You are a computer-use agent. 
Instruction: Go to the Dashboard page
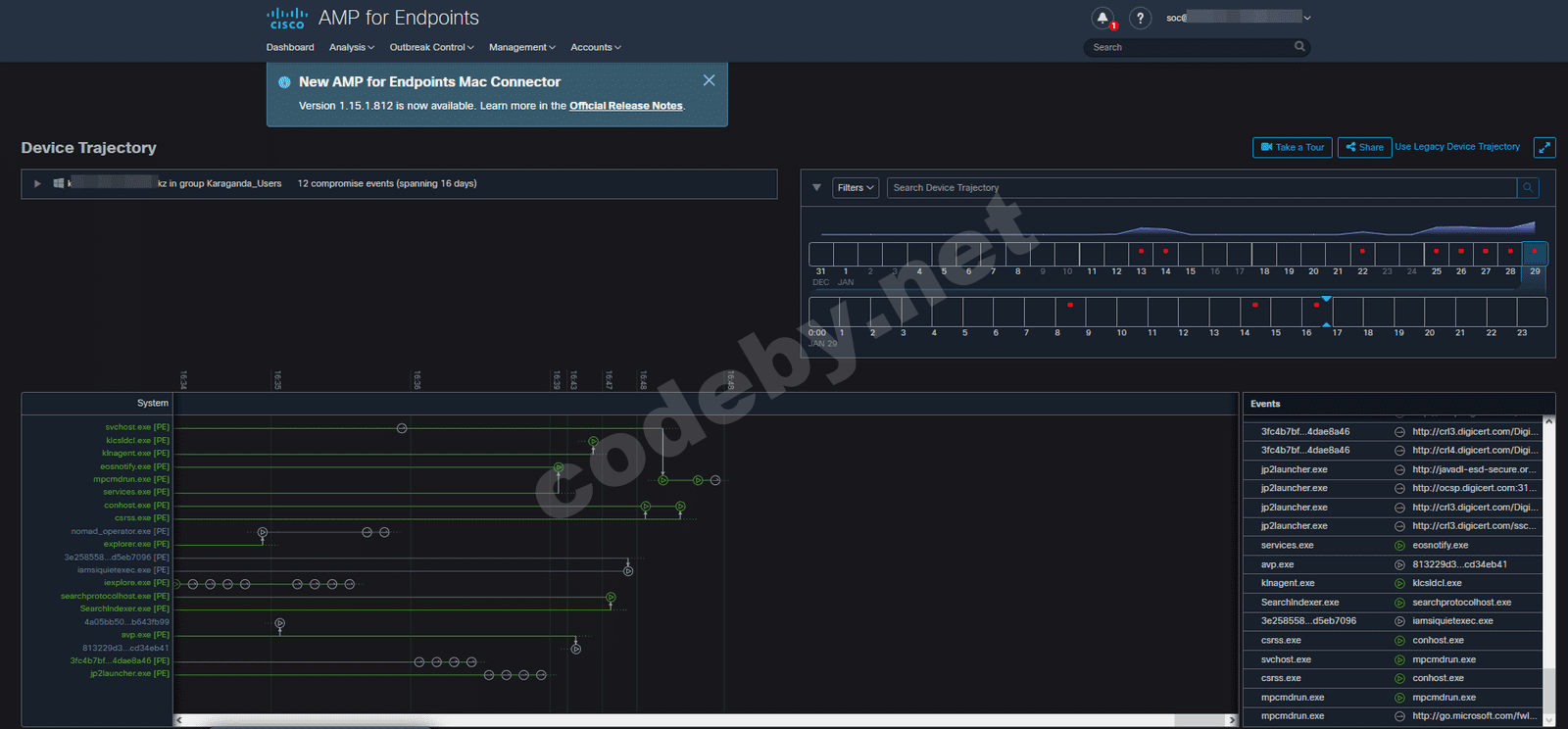290,47
